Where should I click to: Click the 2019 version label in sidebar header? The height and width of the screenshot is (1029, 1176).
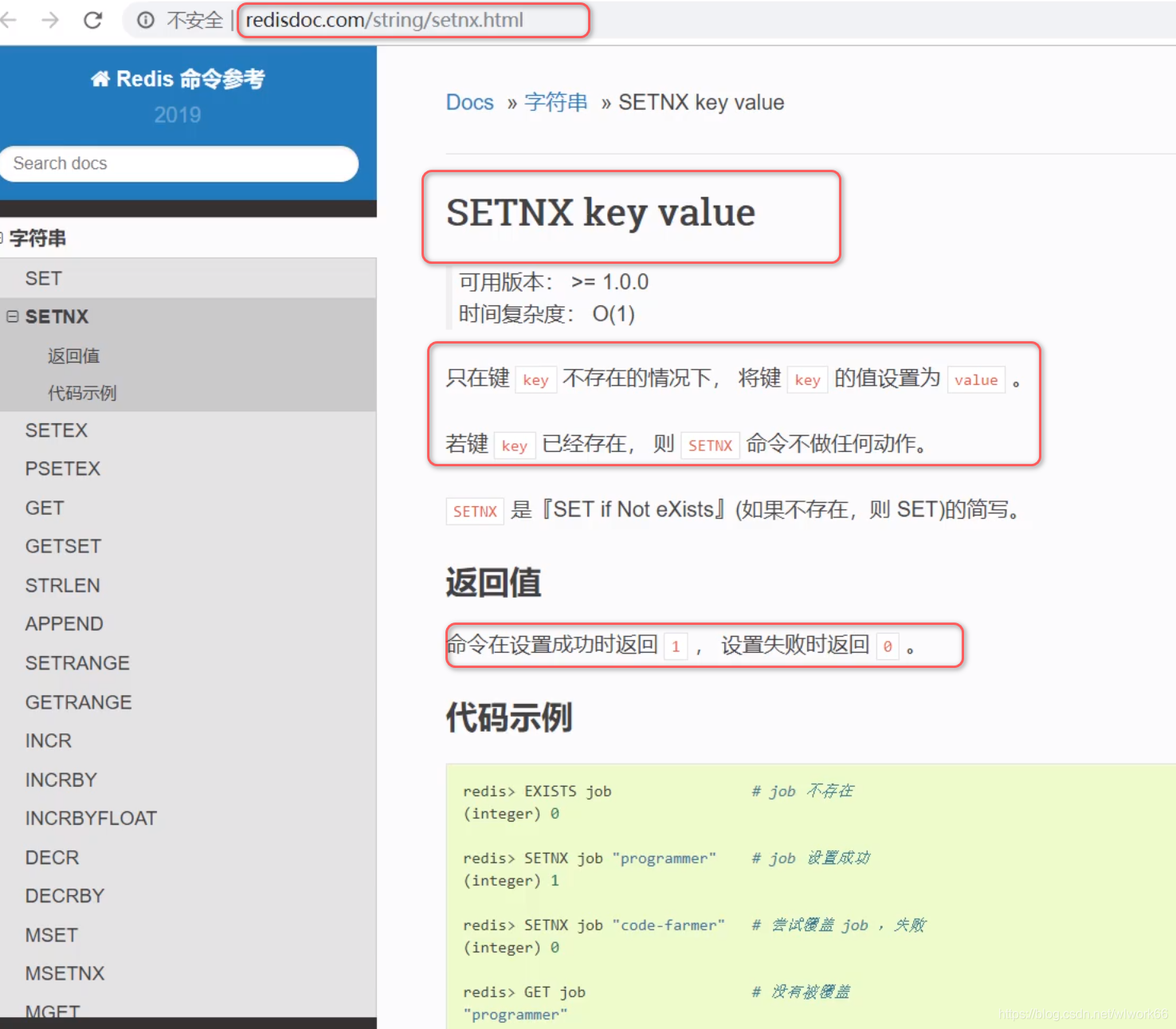pos(177,116)
